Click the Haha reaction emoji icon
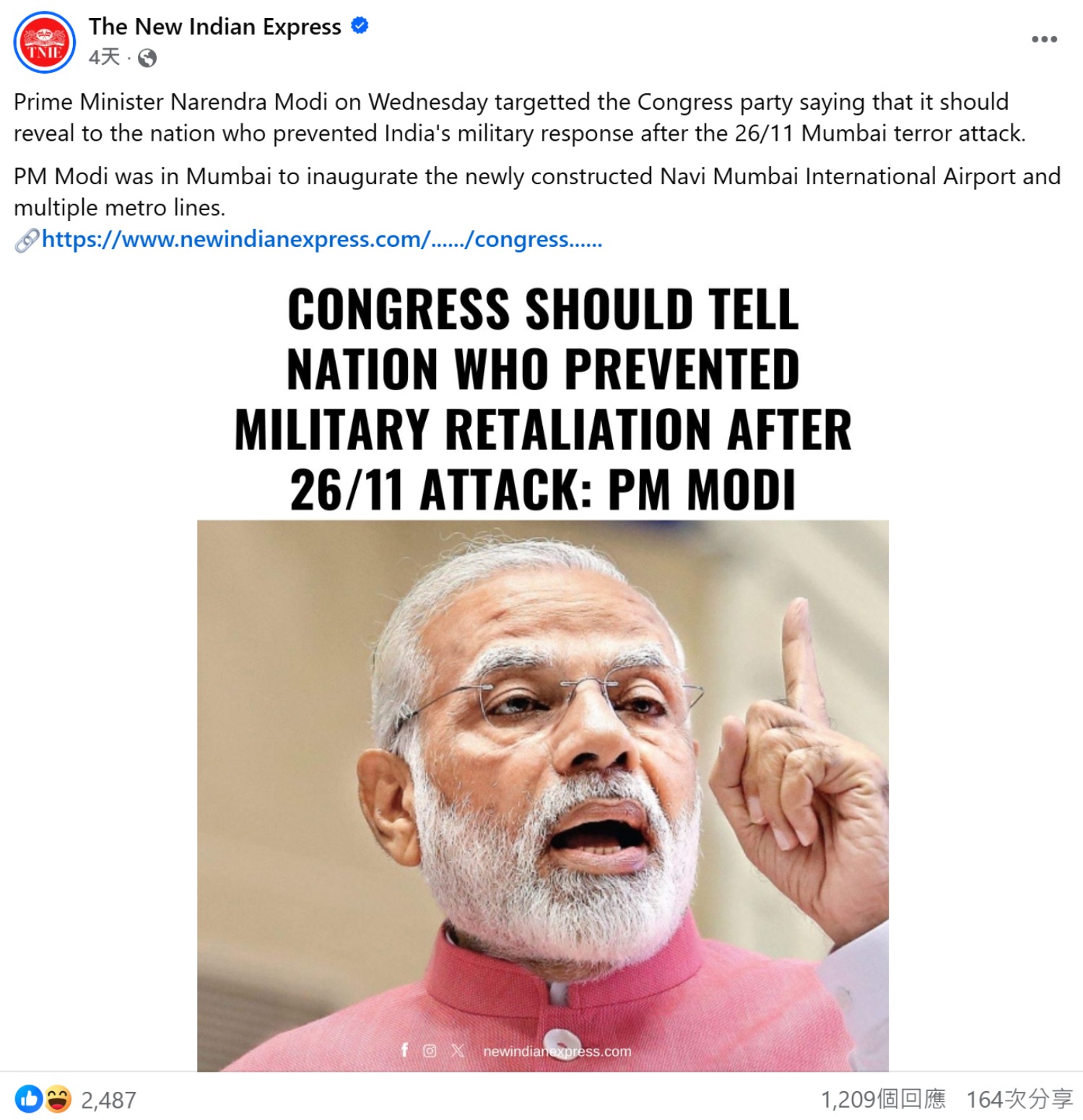The height and width of the screenshot is (1120, 1083). [x=58, y=1099]
